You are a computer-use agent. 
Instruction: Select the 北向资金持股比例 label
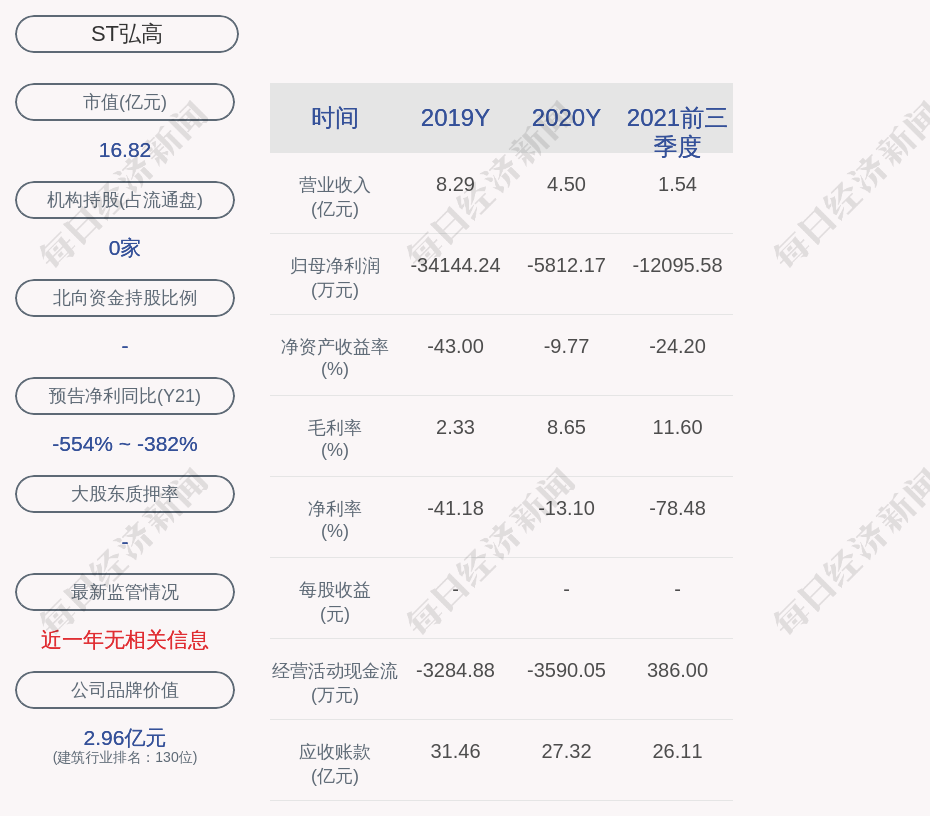click(x=125, y=298)
